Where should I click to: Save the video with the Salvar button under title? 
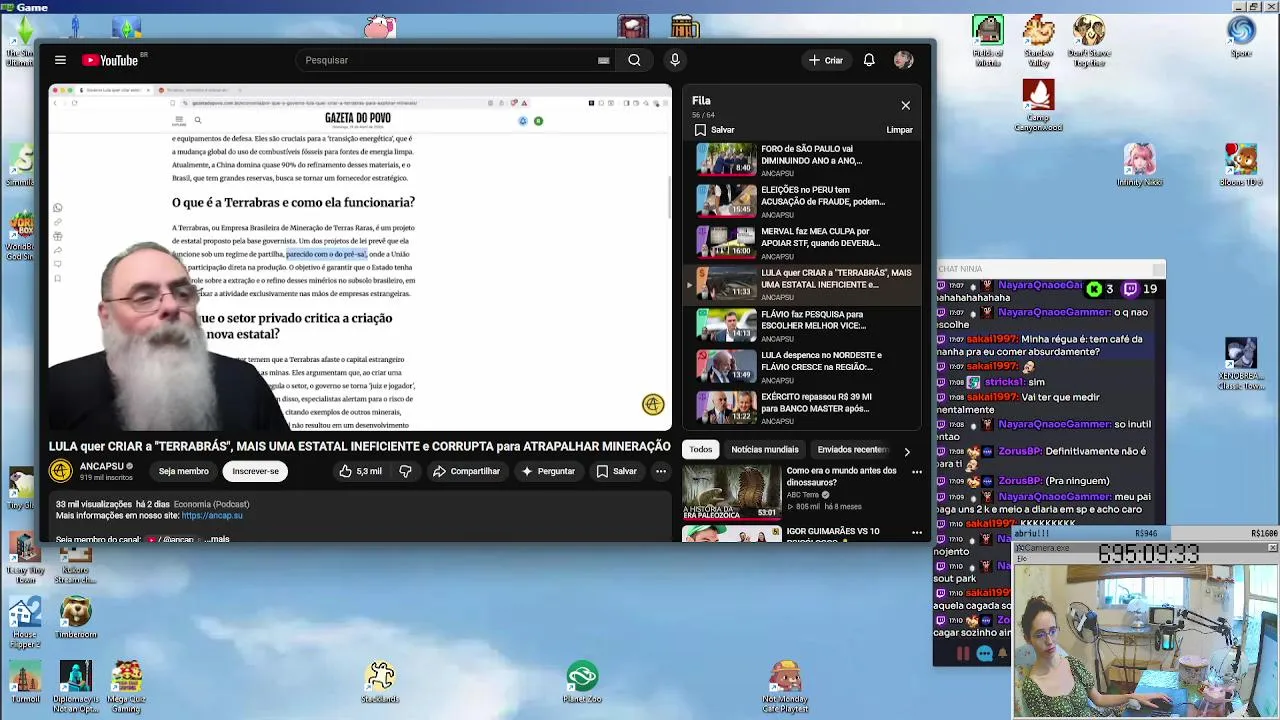coord(616,471)
